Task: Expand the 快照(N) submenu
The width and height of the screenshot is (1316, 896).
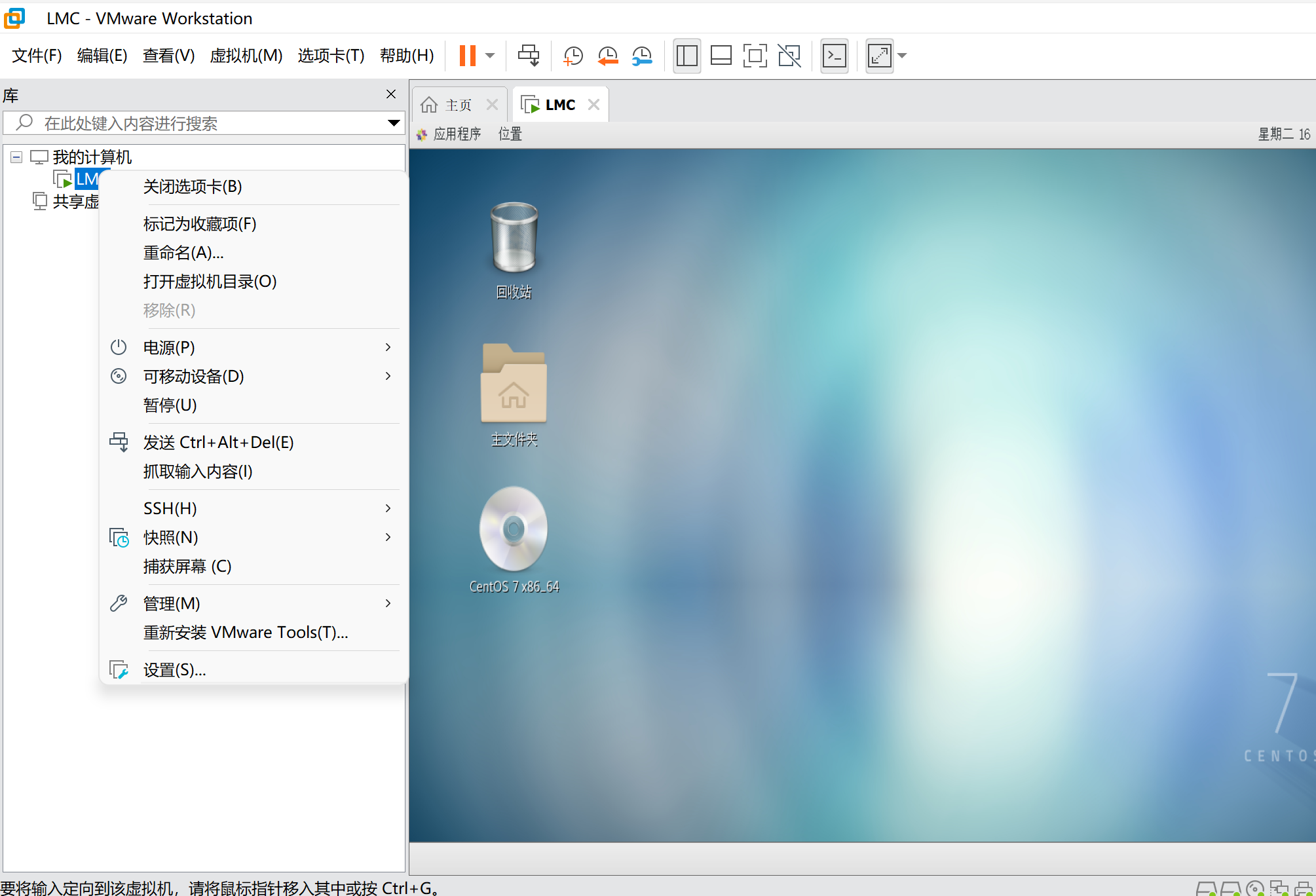Action: tap(253, 537)
